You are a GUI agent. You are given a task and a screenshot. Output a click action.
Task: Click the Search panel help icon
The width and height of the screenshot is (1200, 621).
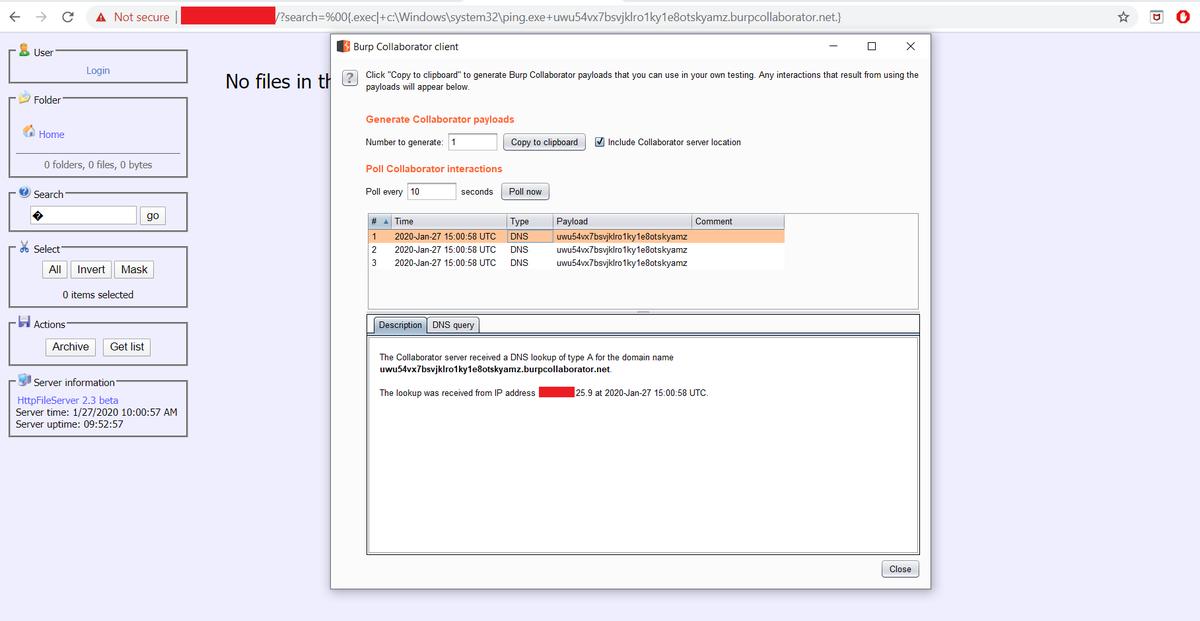tap(24, 193)
